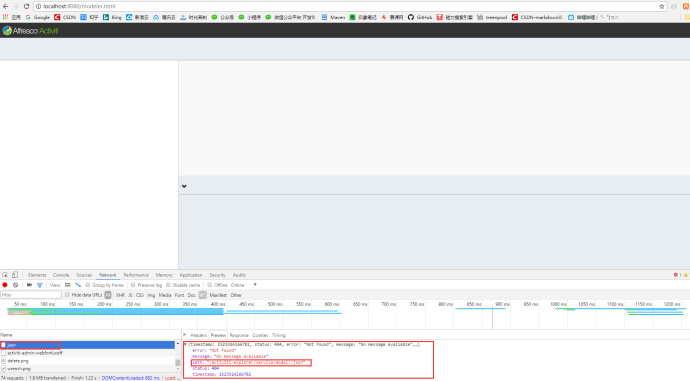Switch to the Sources tab
690x381 pixels.
click(84, 275)
